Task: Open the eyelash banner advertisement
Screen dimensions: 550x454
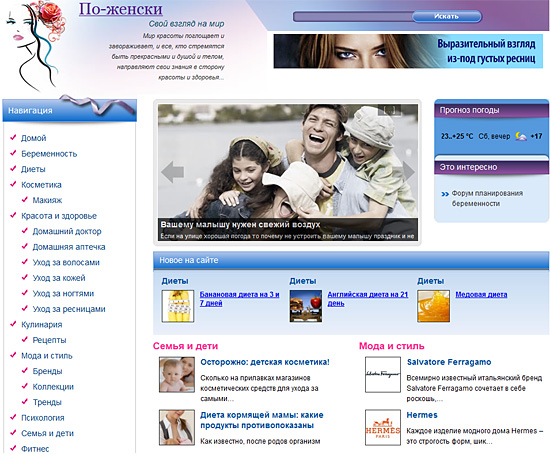Action: [x=408, y=51]
